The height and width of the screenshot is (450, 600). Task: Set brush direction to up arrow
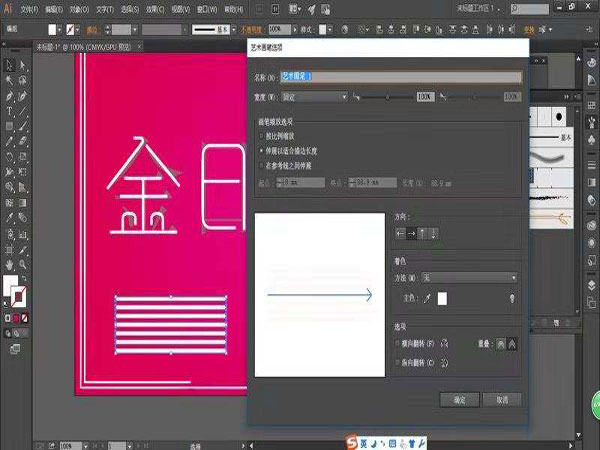click(422, 233)
